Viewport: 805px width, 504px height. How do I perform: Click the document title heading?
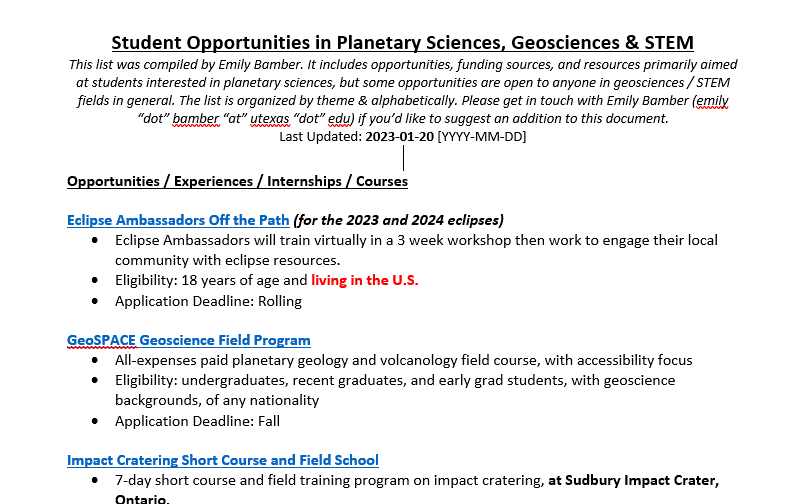coord(402,42)
